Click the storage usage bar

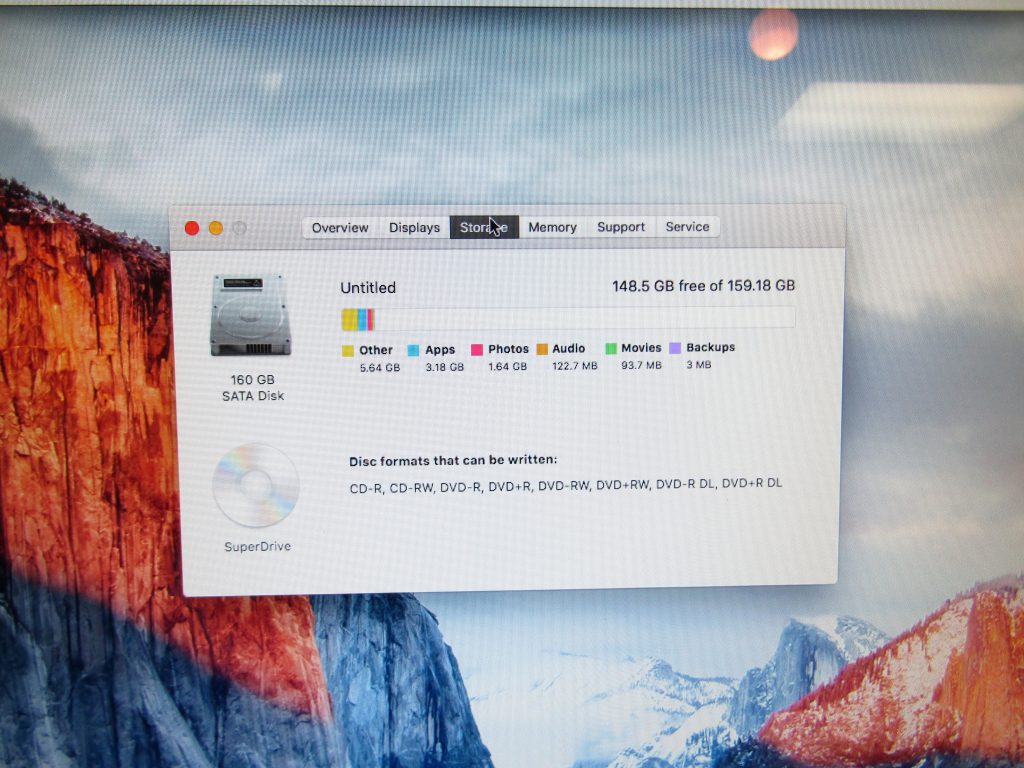pyautogui.click(x=568, y=319)
